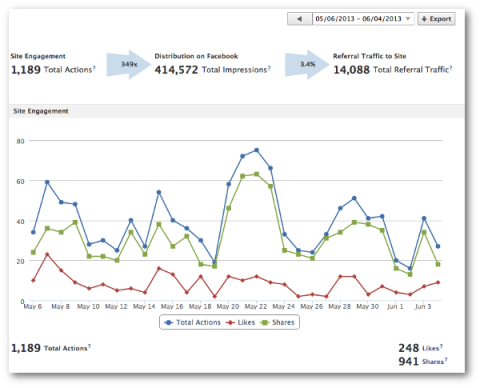
Task: Toggle the Likes legend entry
Action: coord(240,322)
